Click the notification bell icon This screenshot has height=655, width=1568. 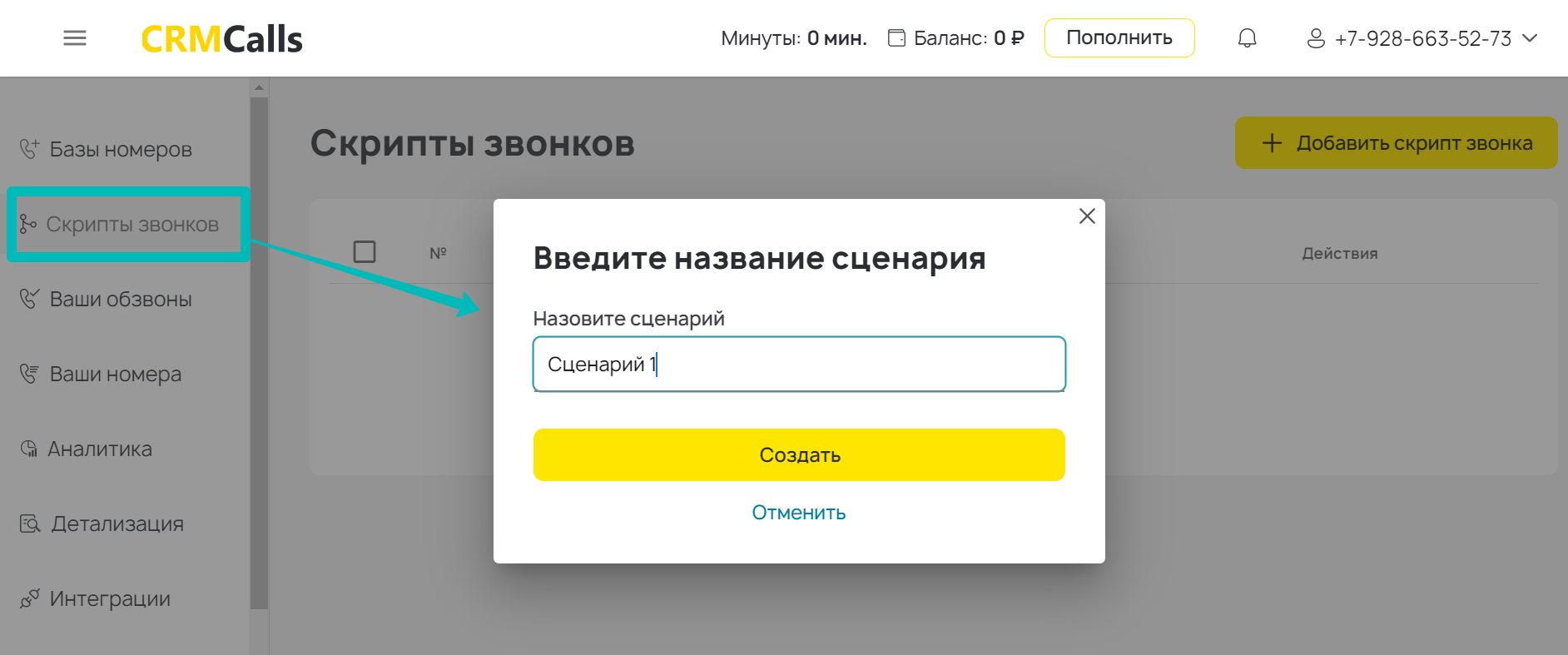1247,38
